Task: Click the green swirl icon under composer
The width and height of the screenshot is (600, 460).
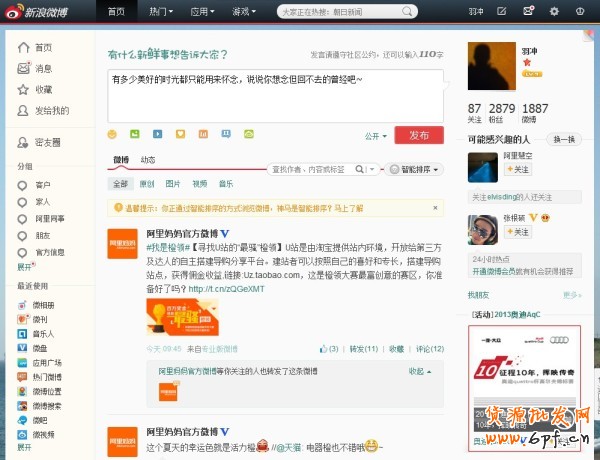Action: [x=249, y=134]
